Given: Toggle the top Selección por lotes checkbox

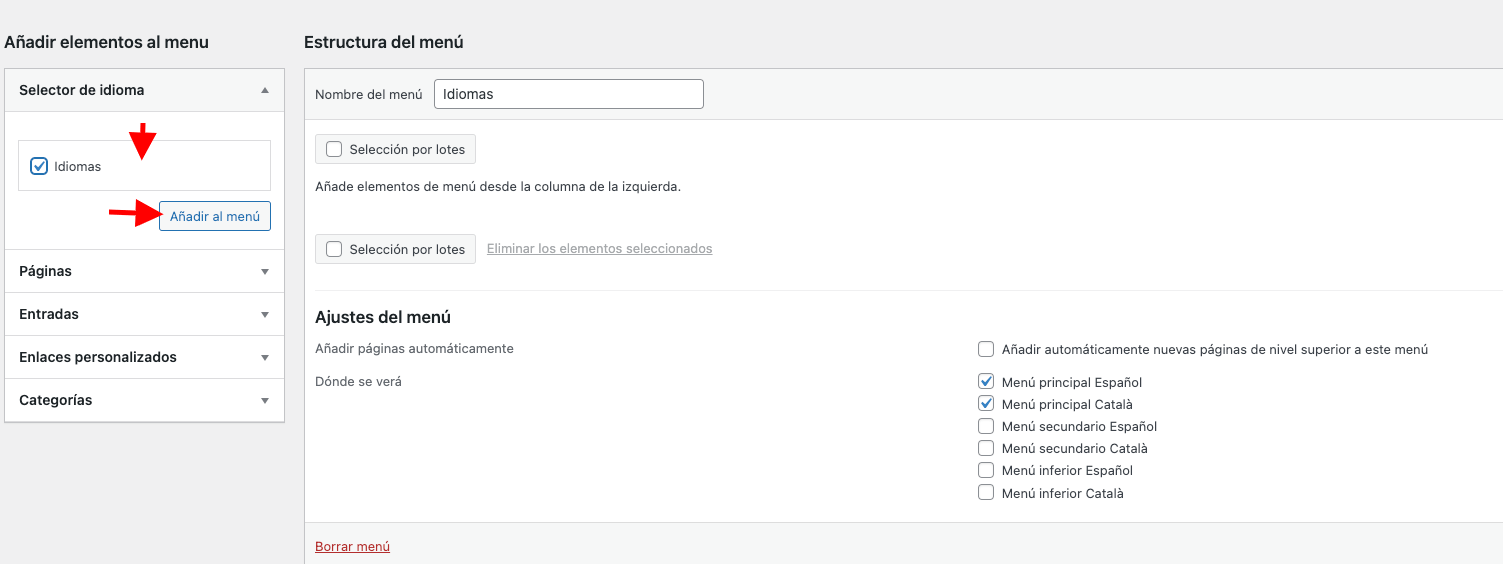Looking at the screenshot, I should (x=334, y=149).
